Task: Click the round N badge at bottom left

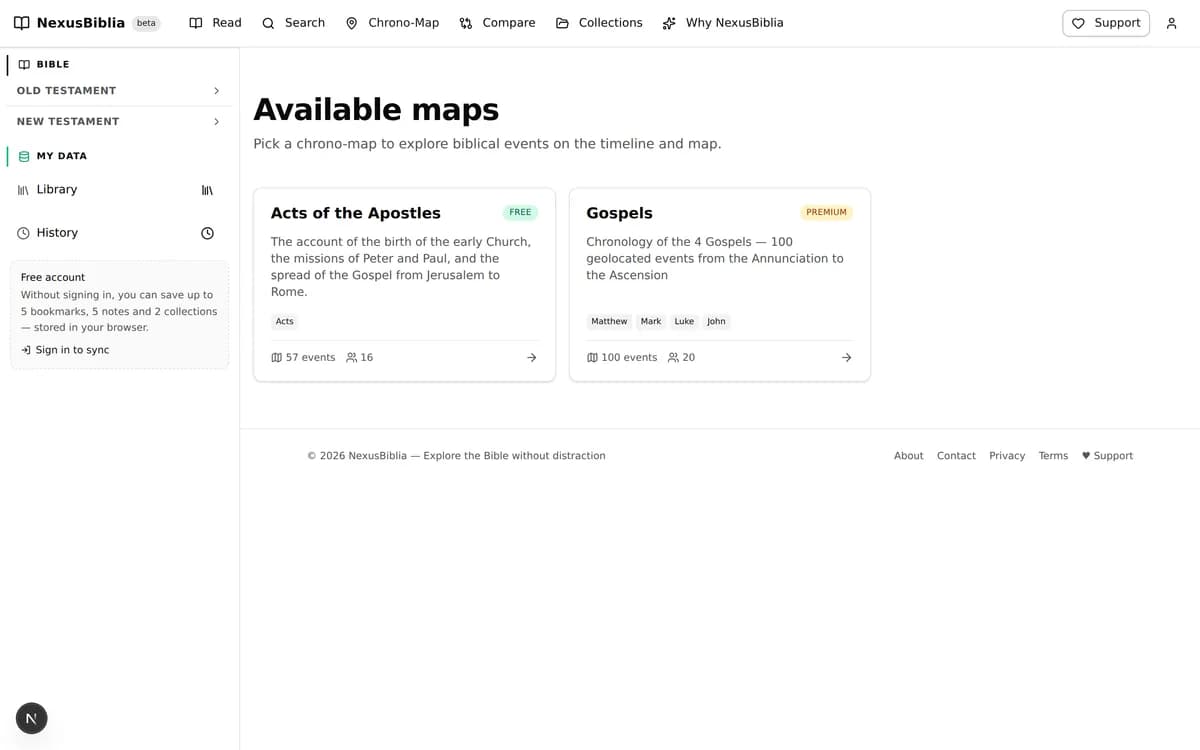Action: 31,718
